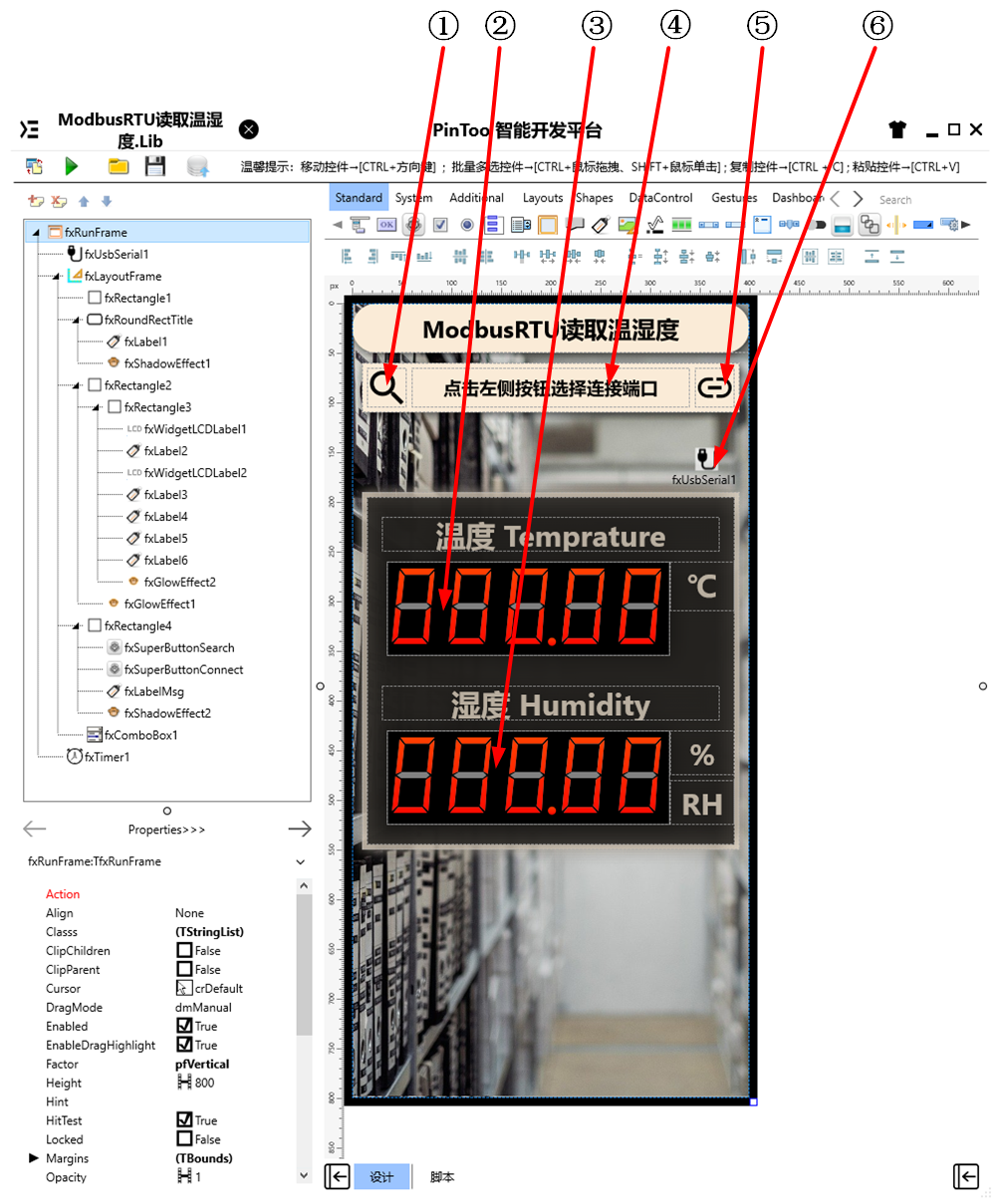Select fxComboBox1 in component tree
999x1204 pixels.
click(x=131, y=735)
